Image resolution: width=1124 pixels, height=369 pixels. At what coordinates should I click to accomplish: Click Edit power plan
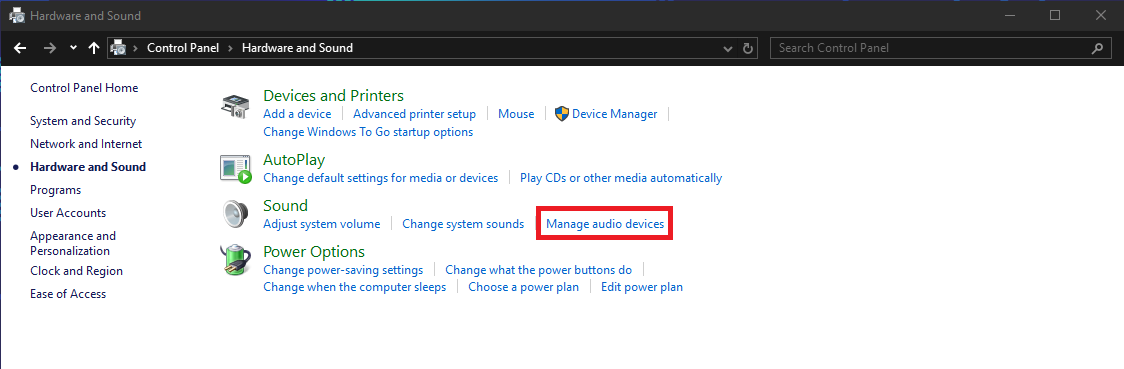[x=642, y=287]
